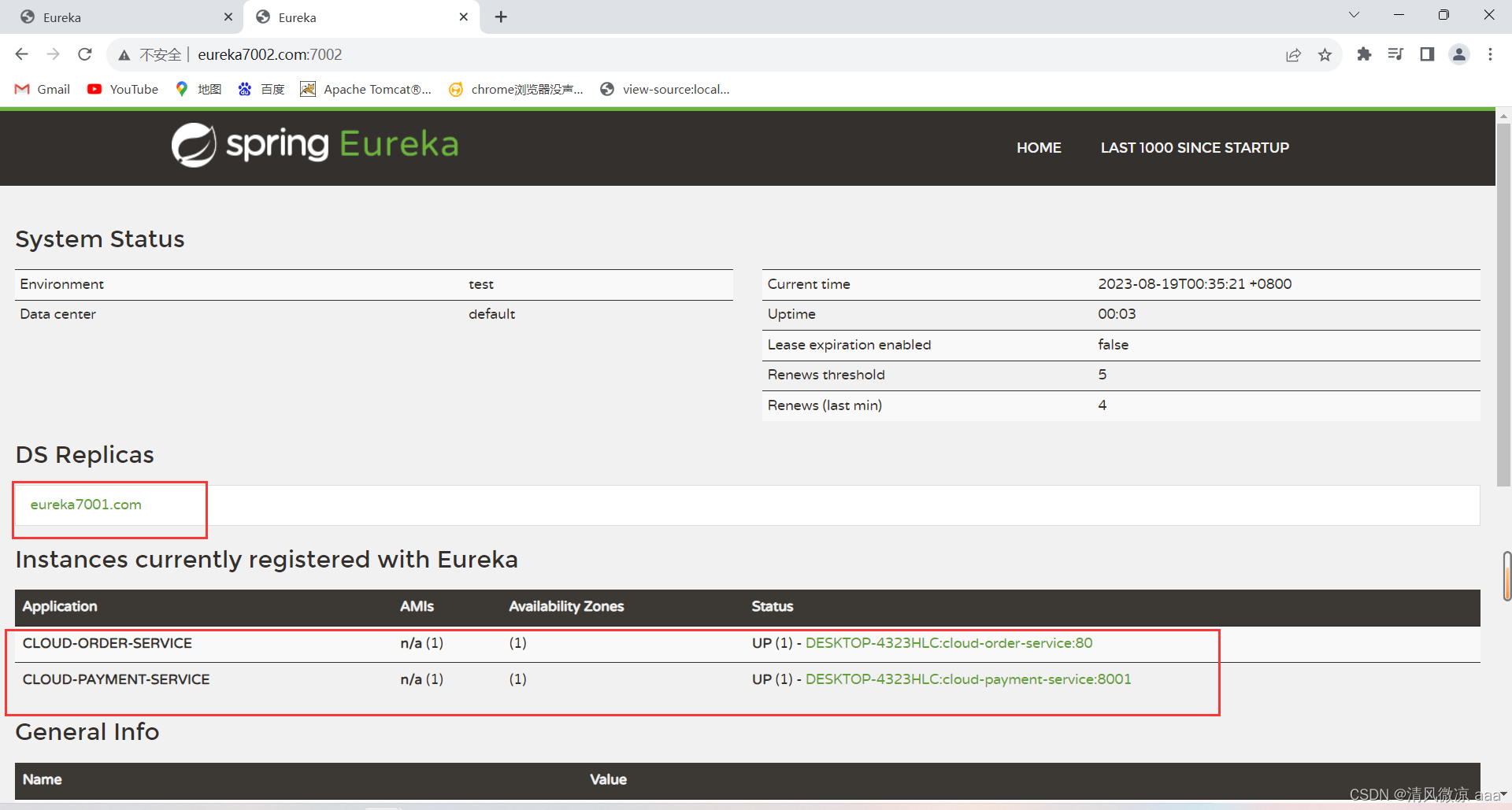Minimize the browser window
Image resolution: width=1512 pixels, height=810 pixels.
coord(1399,15)
